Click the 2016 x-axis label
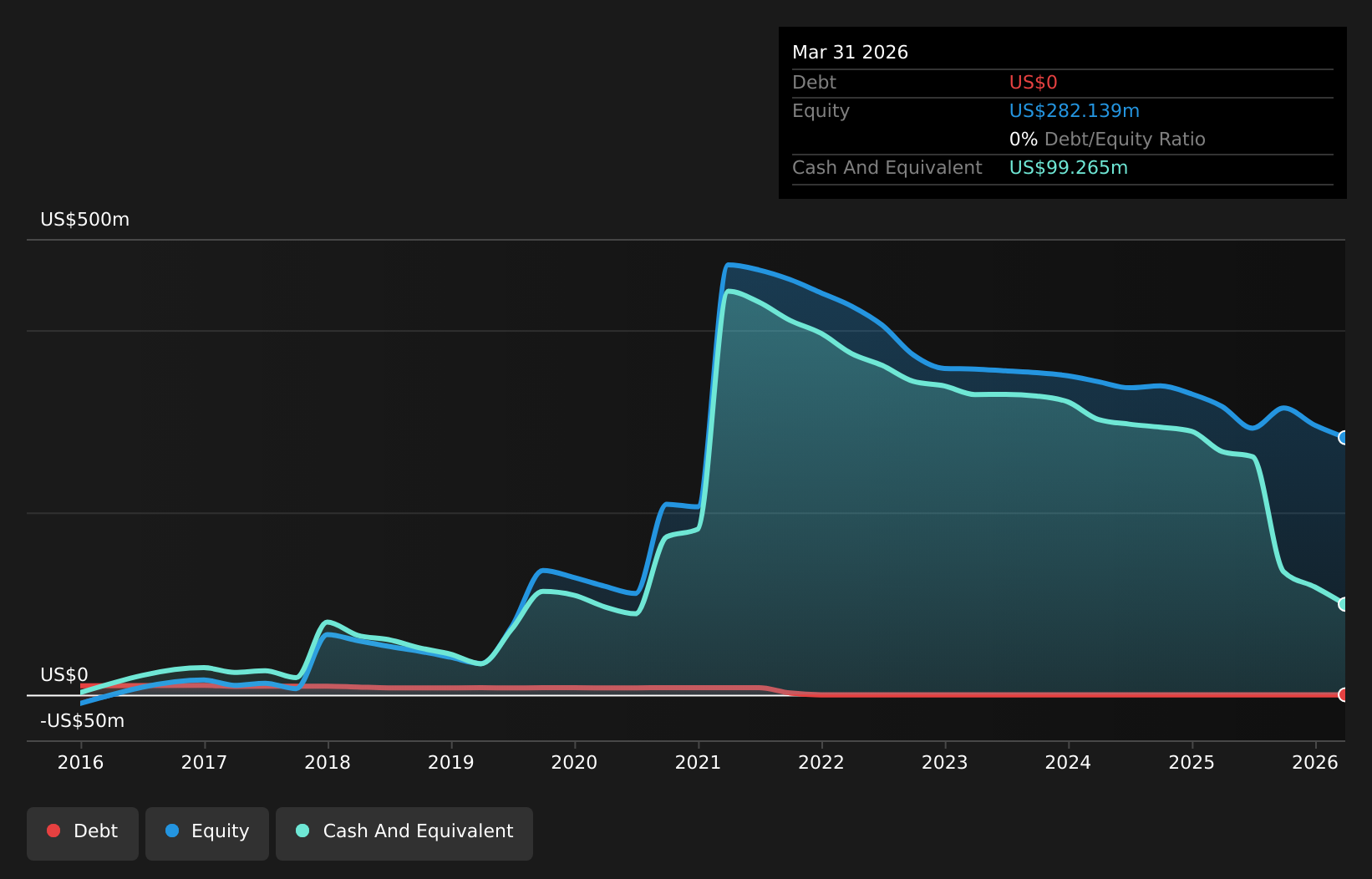This screenshot has height=879, width=1372. pos(80,762)
